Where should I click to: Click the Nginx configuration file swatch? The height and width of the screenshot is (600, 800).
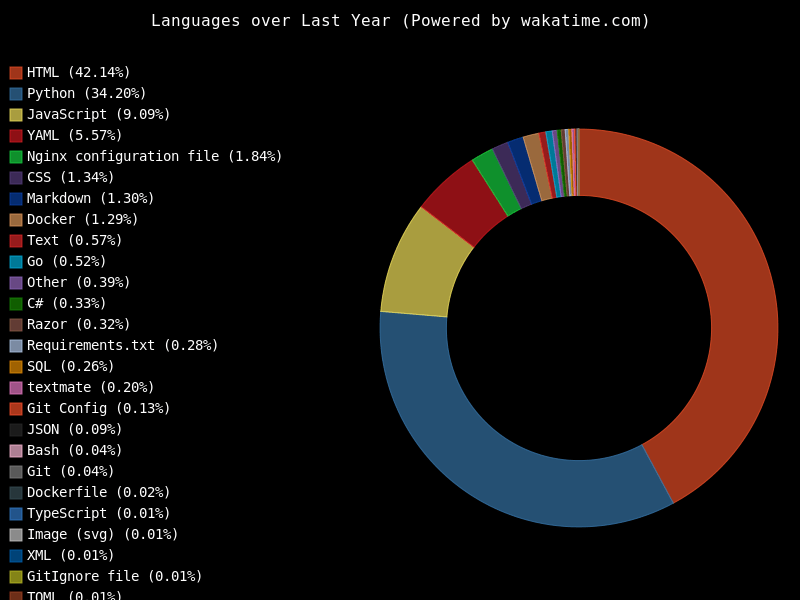click(x=16, y=157)
